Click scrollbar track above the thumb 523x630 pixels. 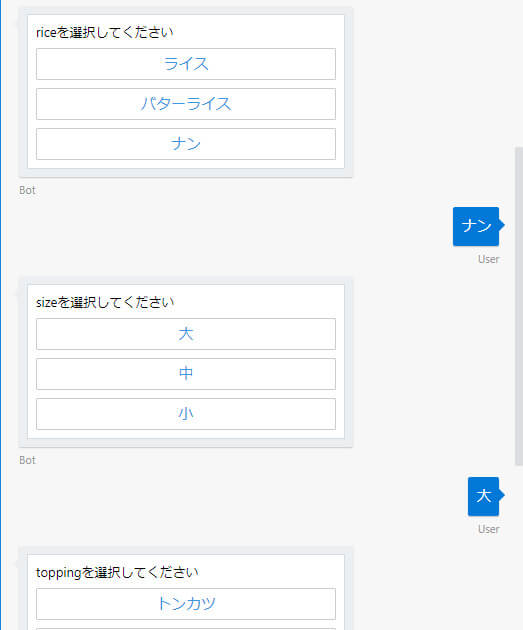(519, 72)
